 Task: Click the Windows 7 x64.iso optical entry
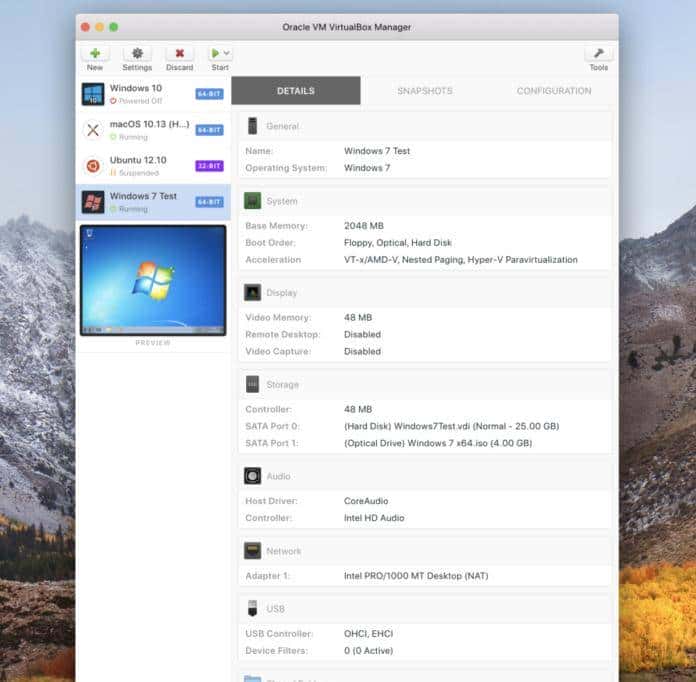[438, 443]
